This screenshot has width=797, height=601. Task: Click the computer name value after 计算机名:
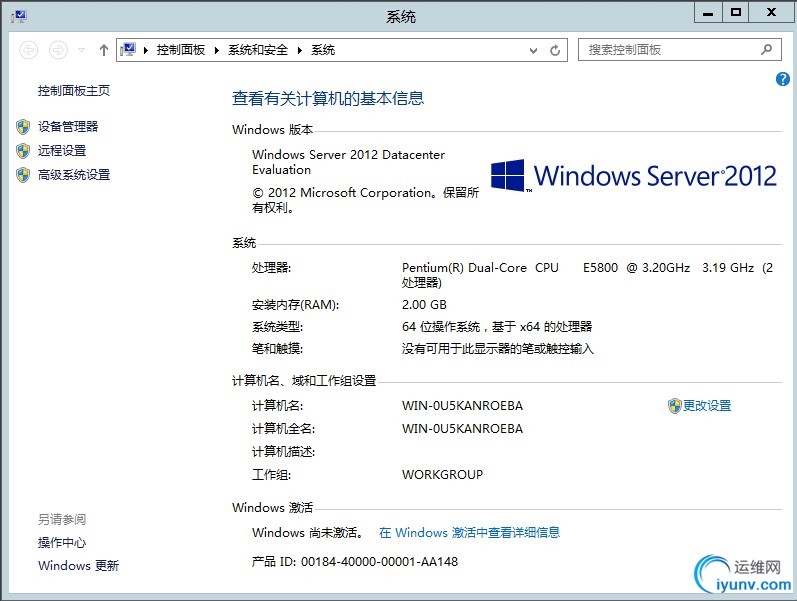pyautogui.click(x=462, y=406)
